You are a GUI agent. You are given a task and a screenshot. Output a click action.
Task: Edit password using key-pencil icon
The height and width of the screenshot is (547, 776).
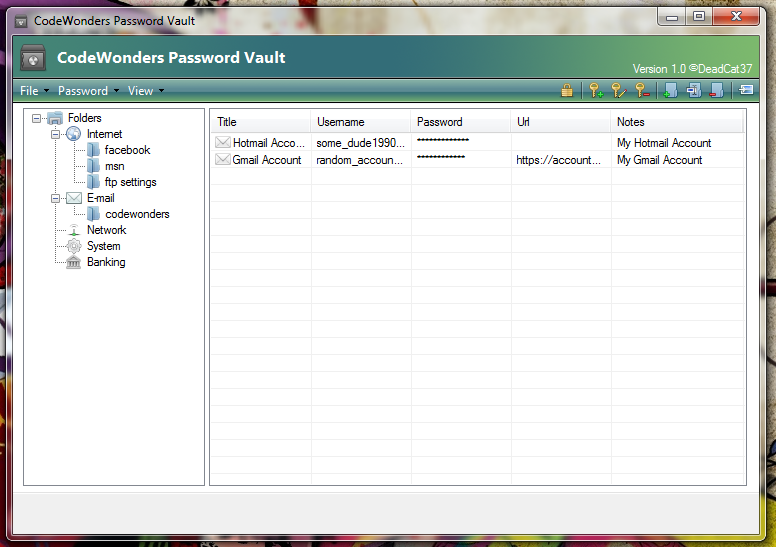coord(619,91)
